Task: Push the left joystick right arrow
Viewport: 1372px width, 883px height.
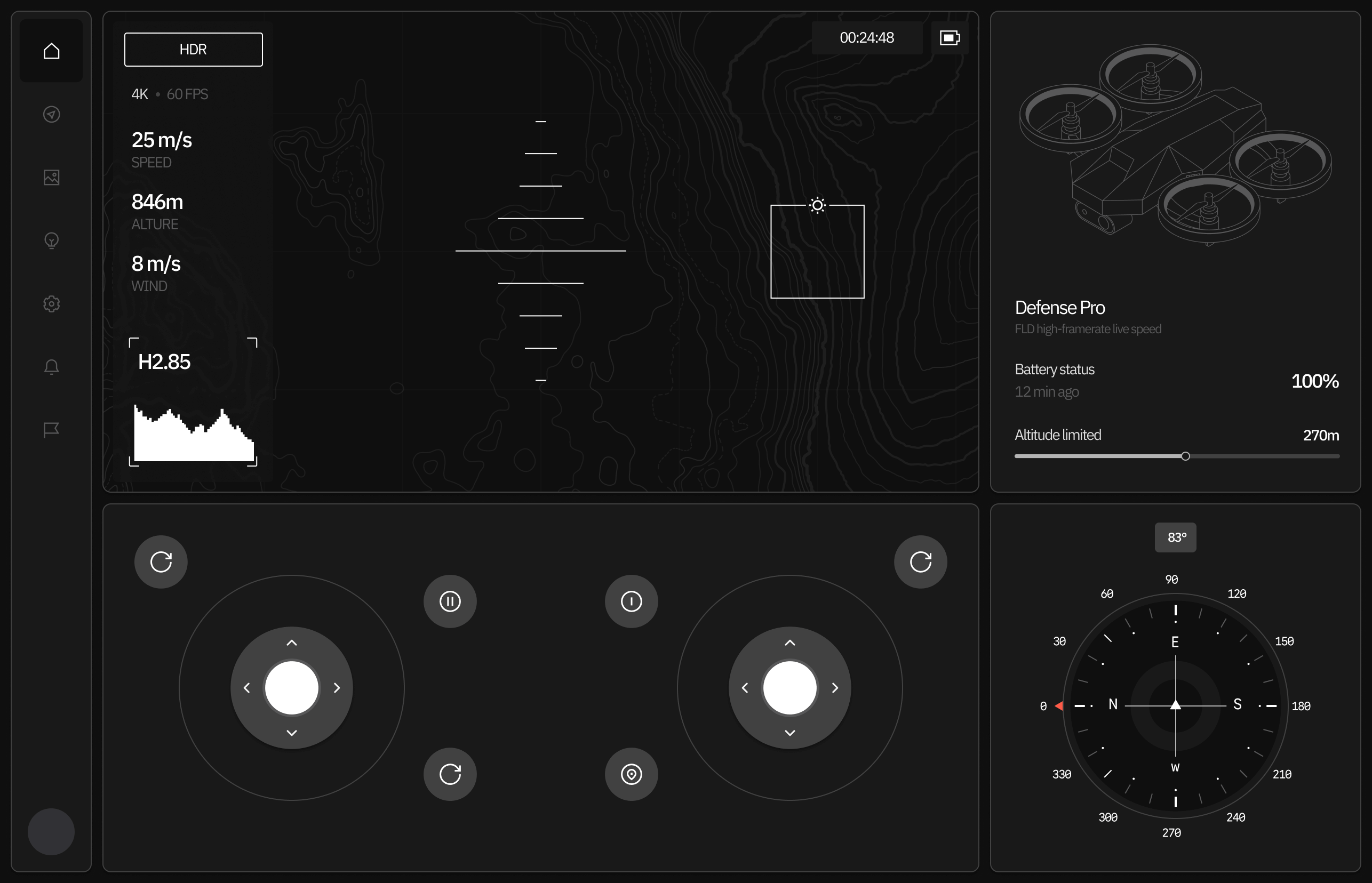Action: point(337,687)
